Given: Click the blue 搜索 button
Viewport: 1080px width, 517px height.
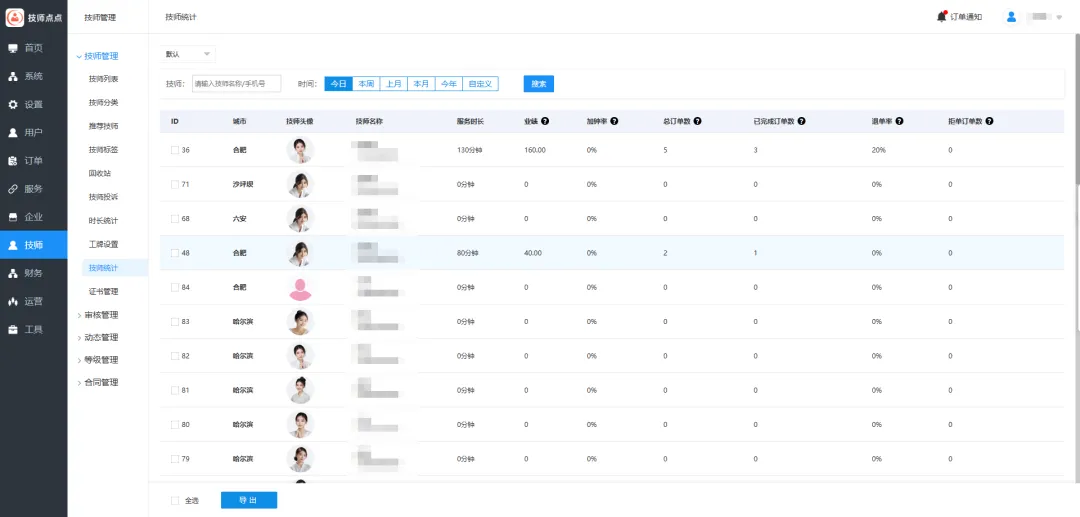Looking at the screenshot, I should (x=538, y=84).
